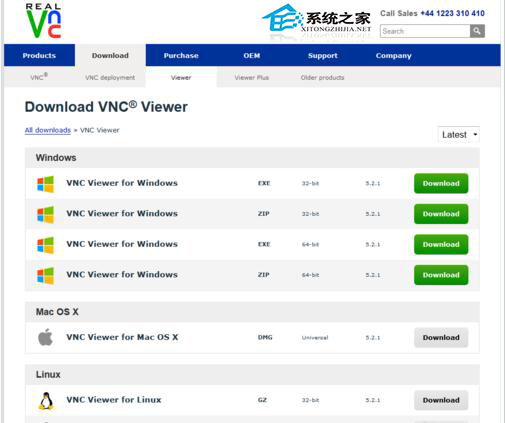This screenshot has height=423, width=505.
Task: Click VNC Viewer for Linux title
Action: click(114, 400)
